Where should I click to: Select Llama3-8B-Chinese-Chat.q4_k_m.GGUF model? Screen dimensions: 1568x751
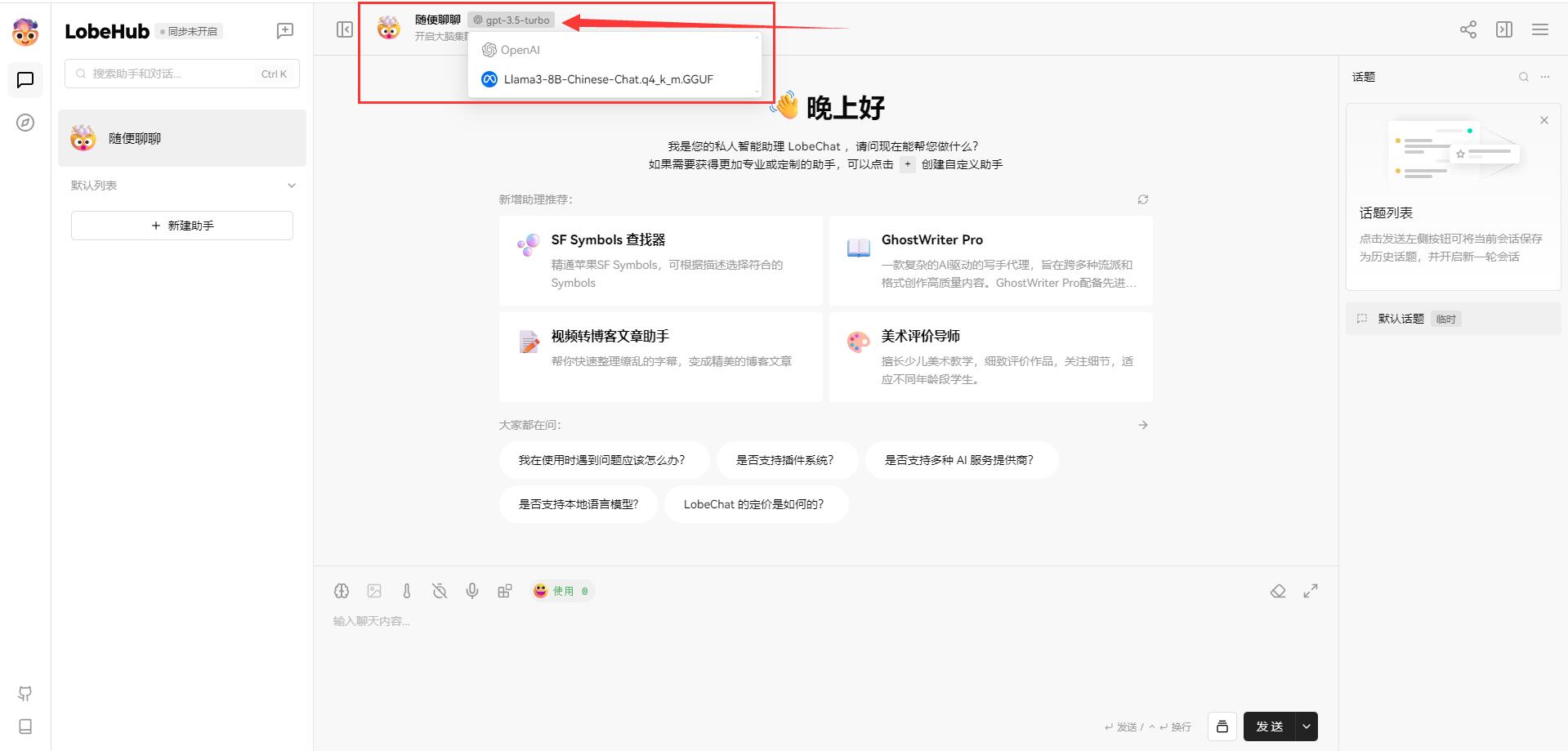point(614,79)
